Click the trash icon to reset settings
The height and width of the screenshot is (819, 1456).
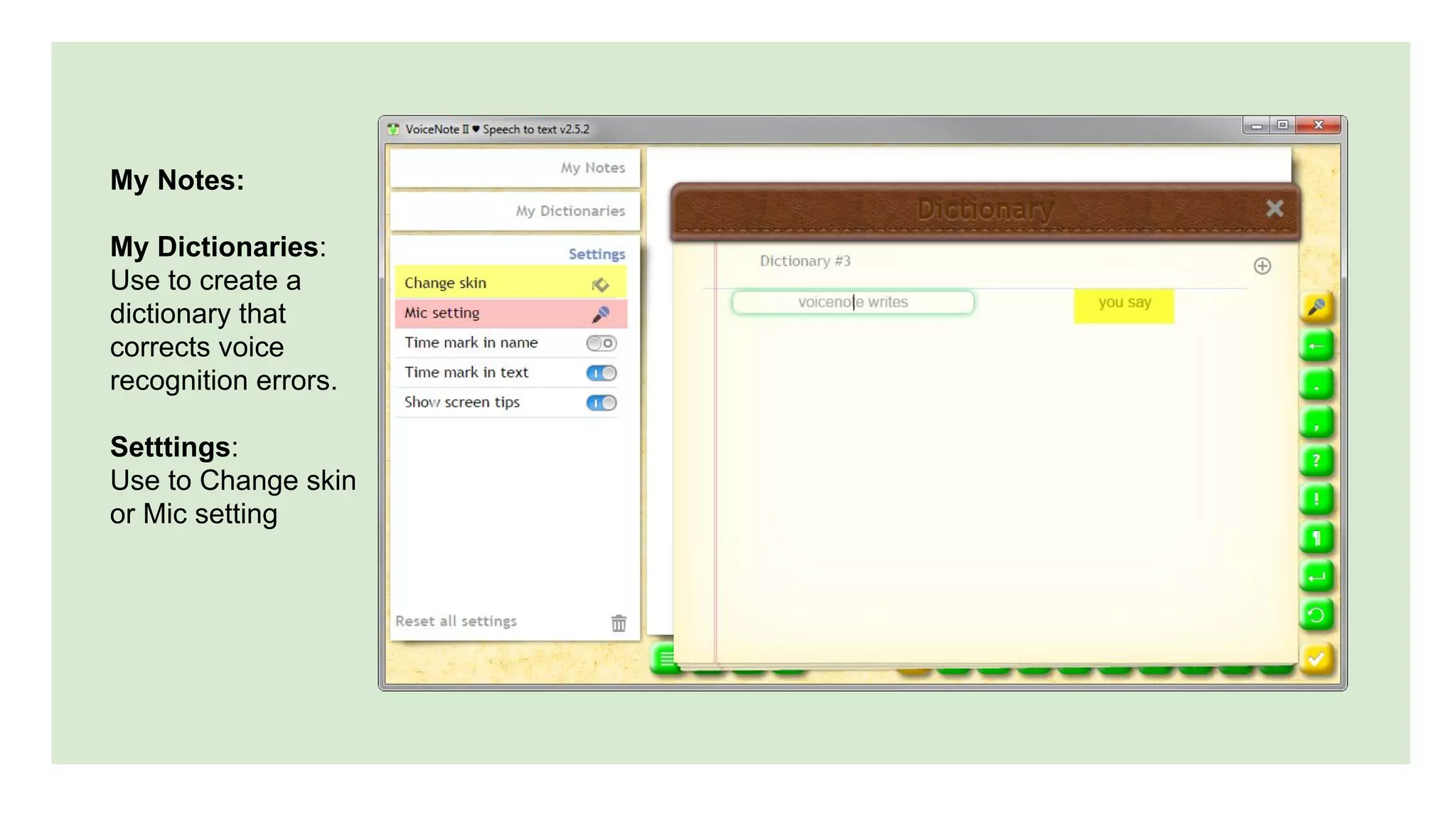(x=619, y=623)
